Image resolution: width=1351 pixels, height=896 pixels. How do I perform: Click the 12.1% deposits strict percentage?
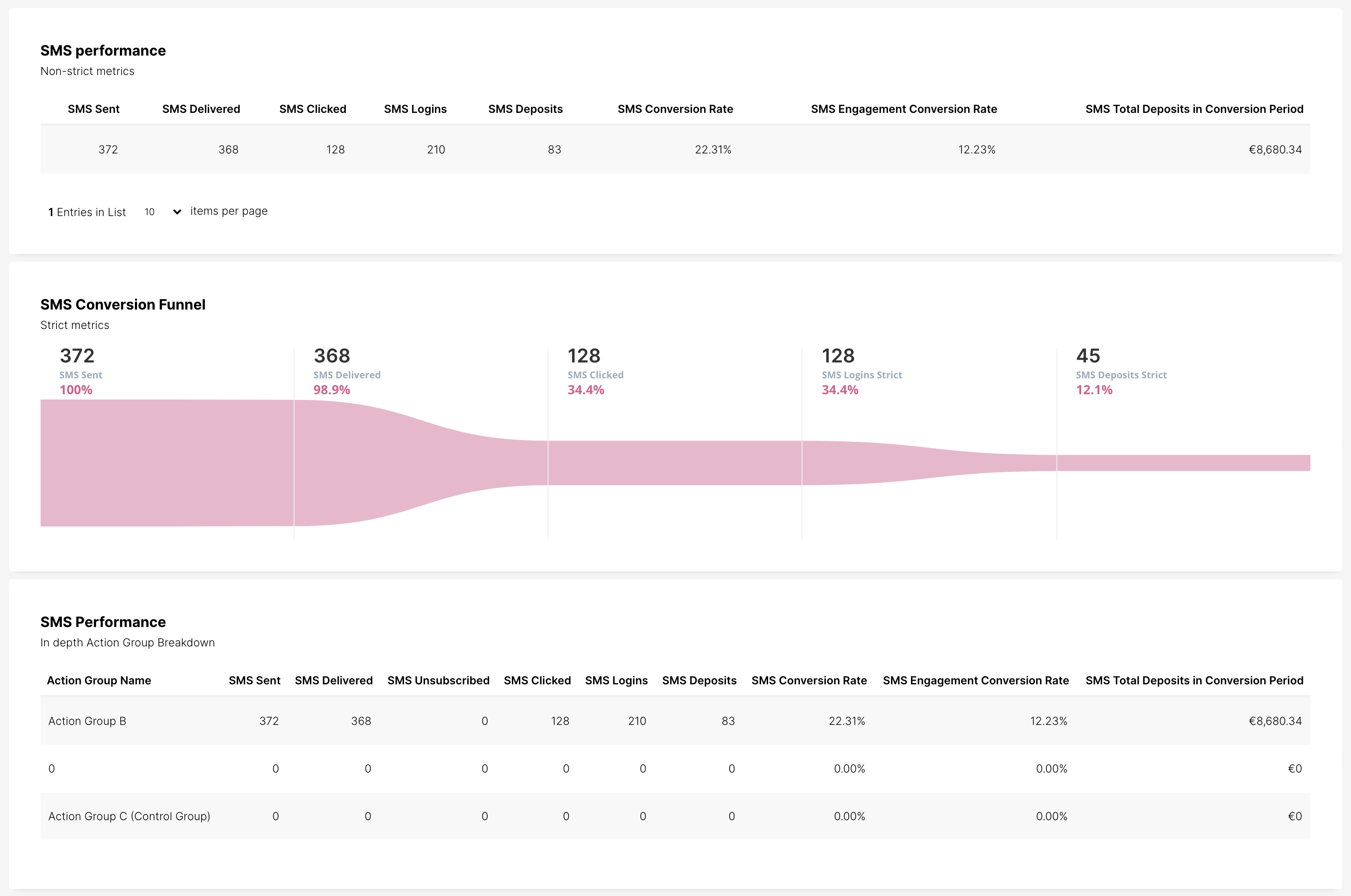(1094, 390)
